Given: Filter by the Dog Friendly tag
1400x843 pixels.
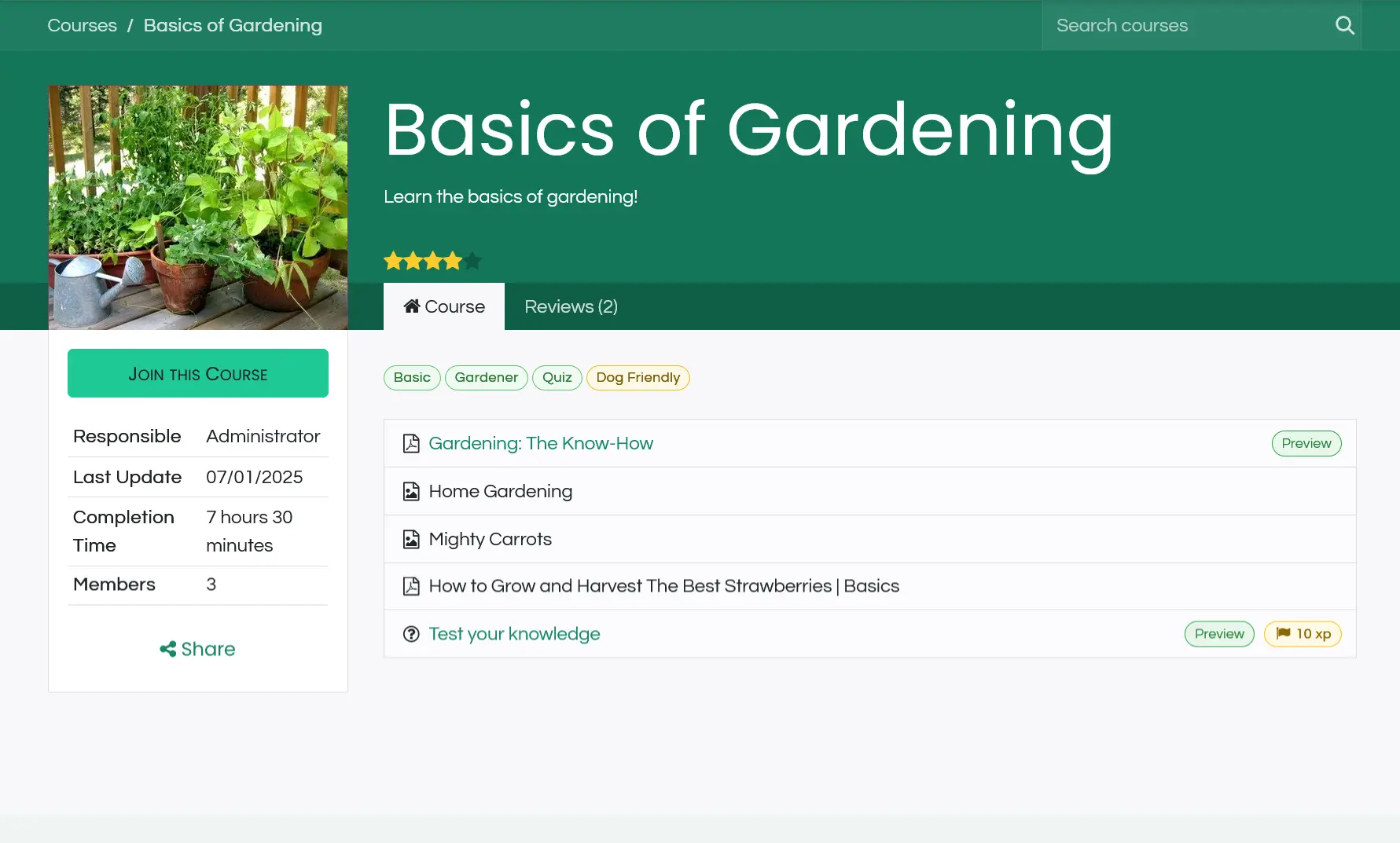Looking at the screenshot, I should pos(638,378).
